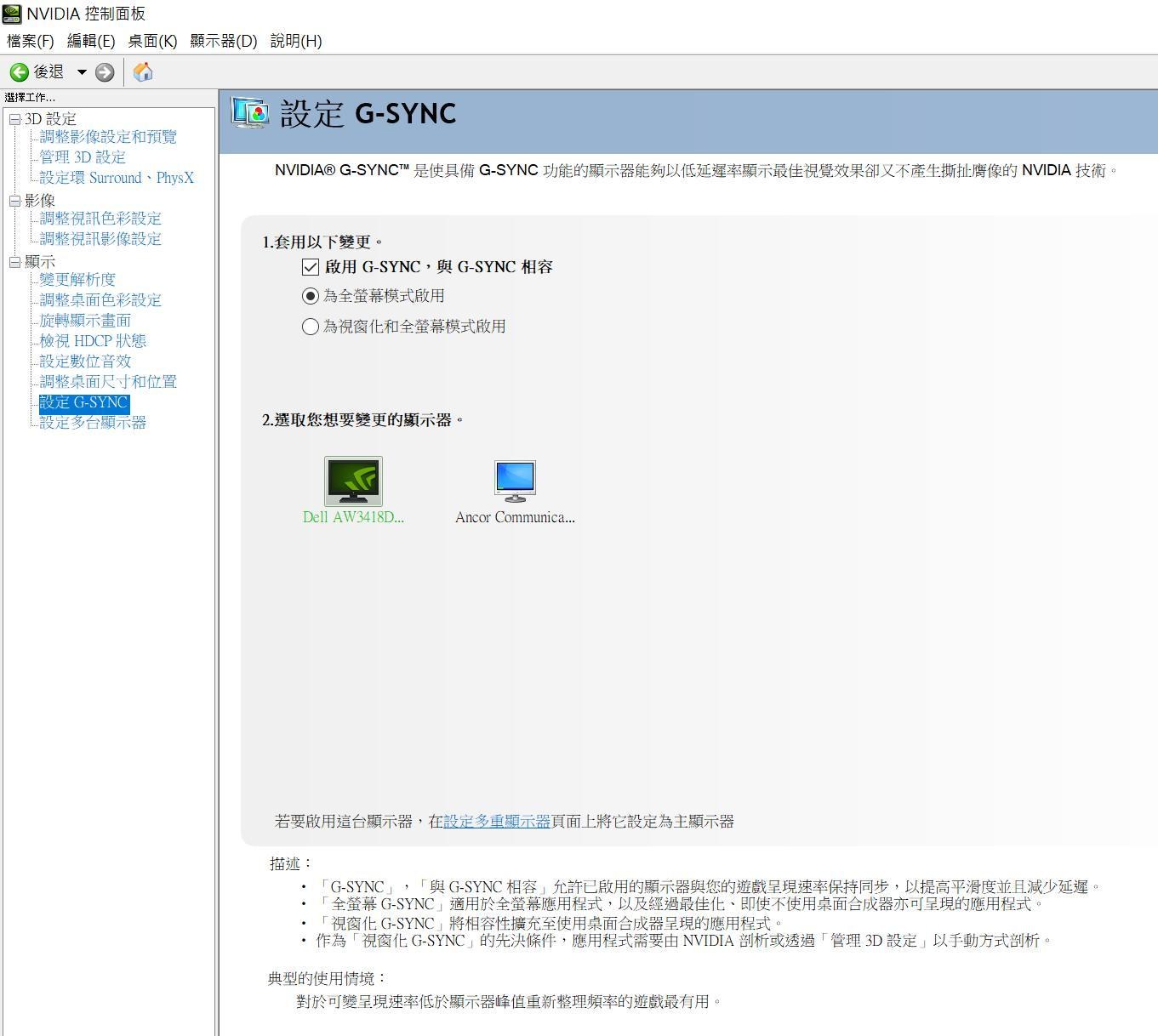The width and height of the screenshot is (1158, 1036).
Task: Open 旋轉顯示畫面 page
Action: pos(85,321)
